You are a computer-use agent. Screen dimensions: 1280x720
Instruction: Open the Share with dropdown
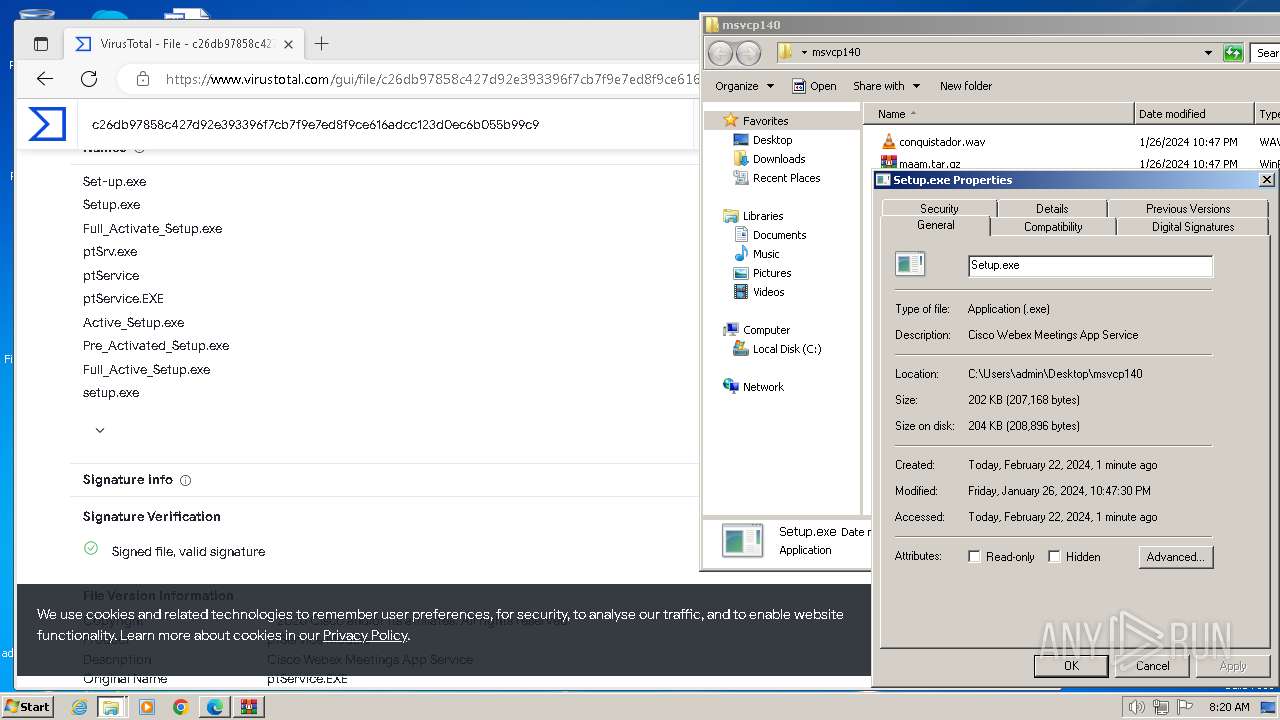click(x=886, y=86)
